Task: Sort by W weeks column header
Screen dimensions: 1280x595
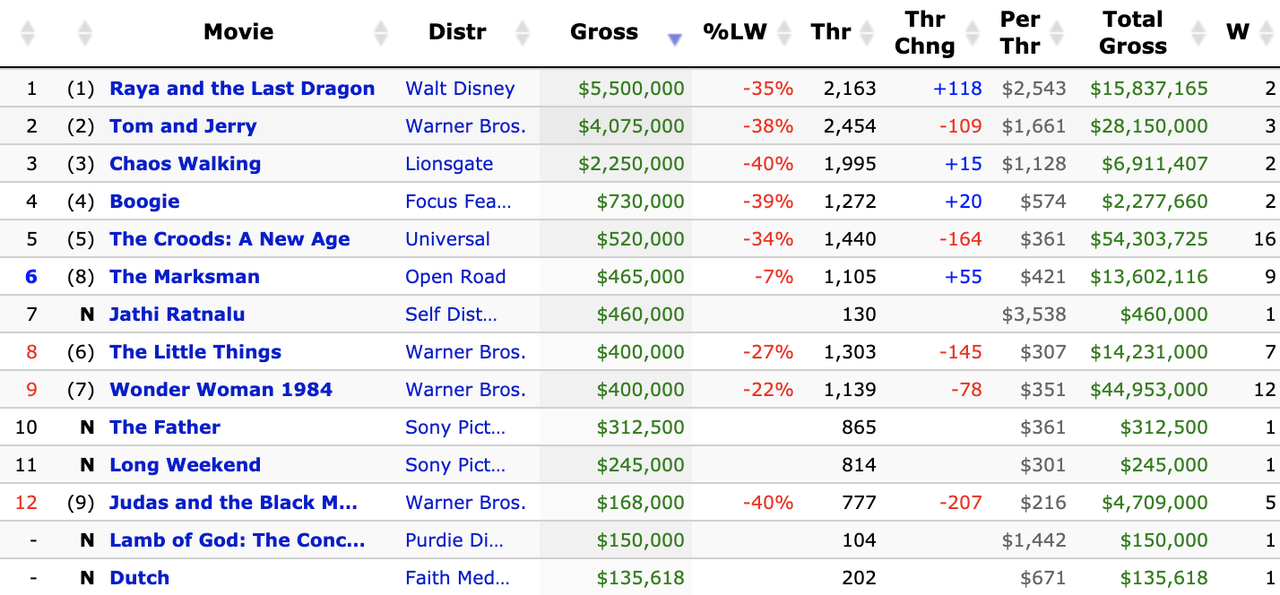Action: (1238, 32)
